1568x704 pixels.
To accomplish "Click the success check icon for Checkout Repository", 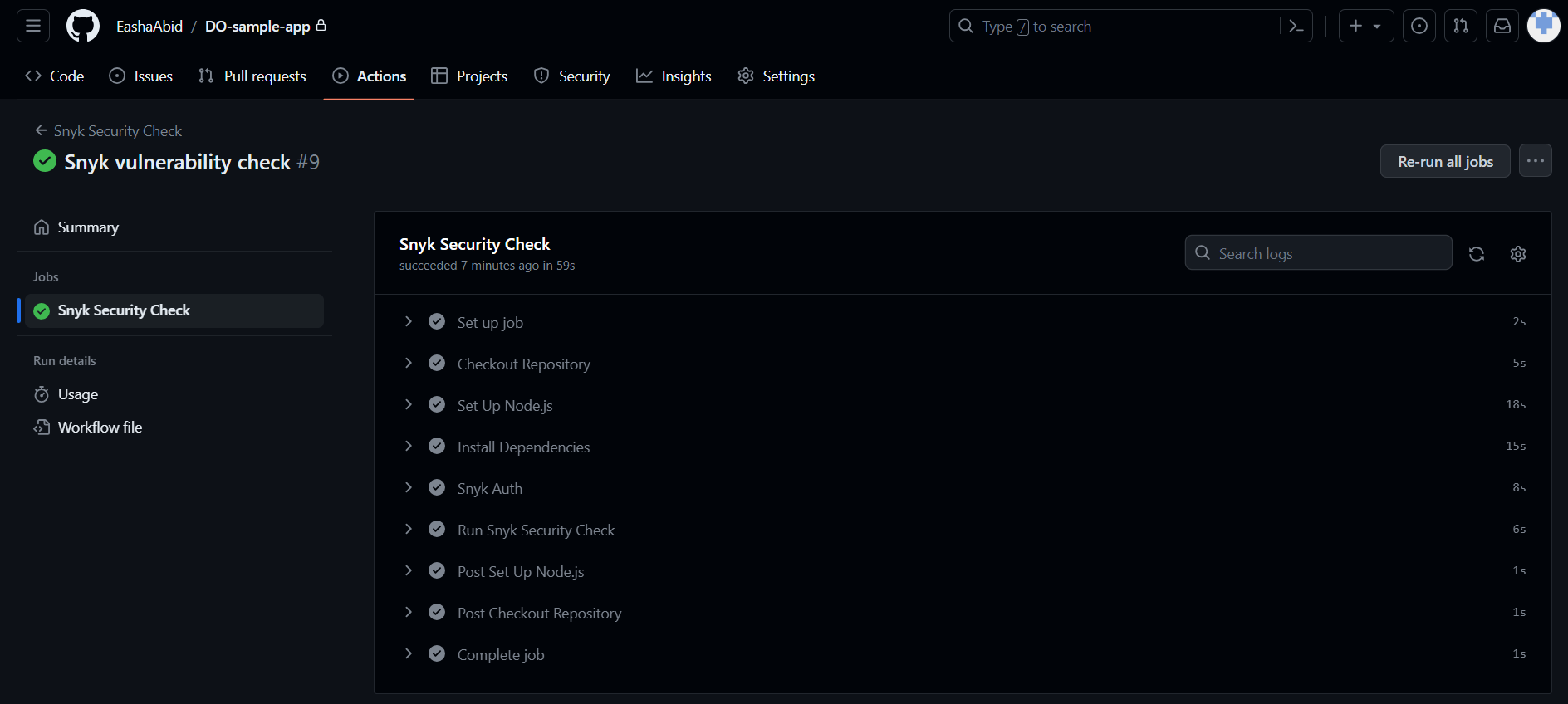I will pos(437,363).
